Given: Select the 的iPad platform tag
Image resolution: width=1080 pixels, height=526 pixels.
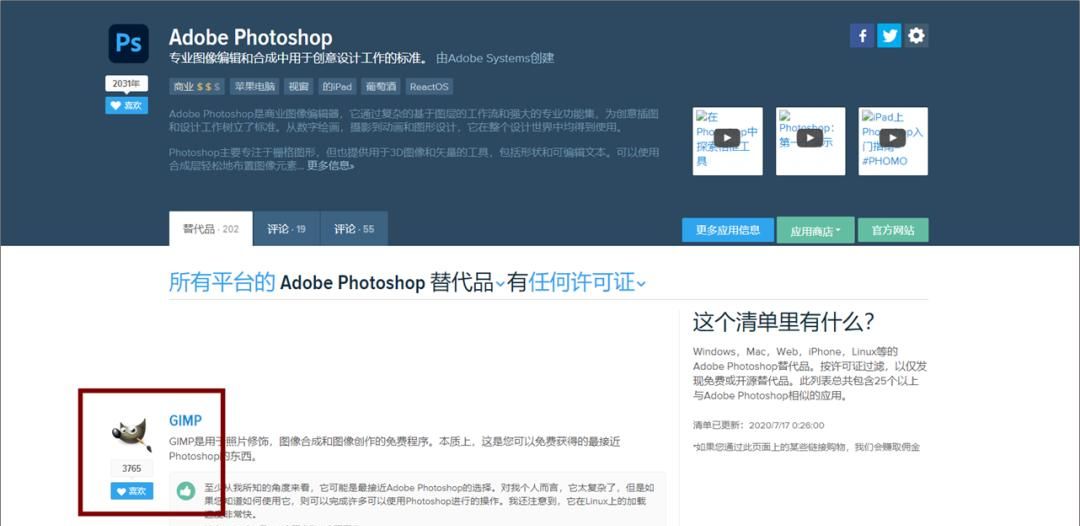Looking at the screenshot, I should coord(338,87).
